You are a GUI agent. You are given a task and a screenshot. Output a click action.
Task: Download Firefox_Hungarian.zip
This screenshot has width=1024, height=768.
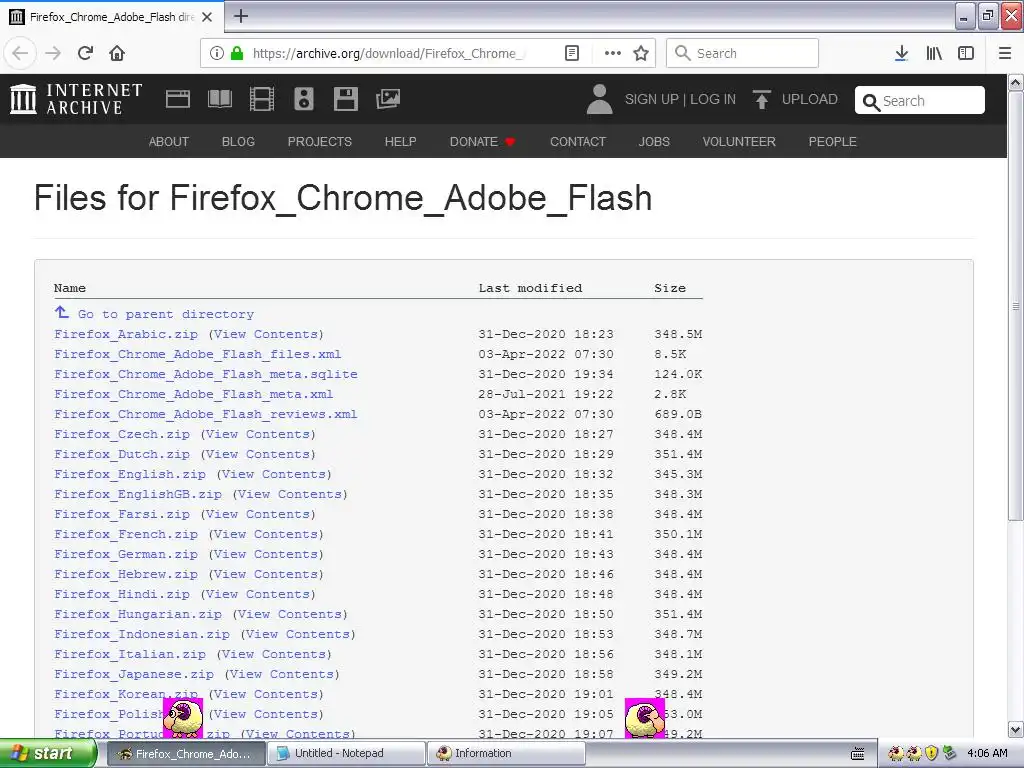click(x=138, y=615)
